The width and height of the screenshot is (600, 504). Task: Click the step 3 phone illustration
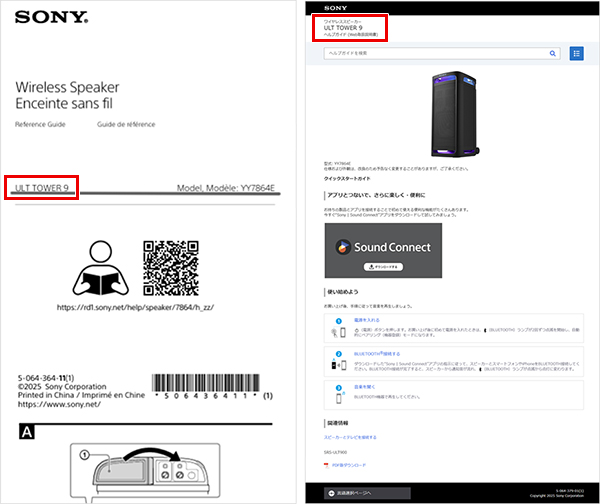(339, 398)
